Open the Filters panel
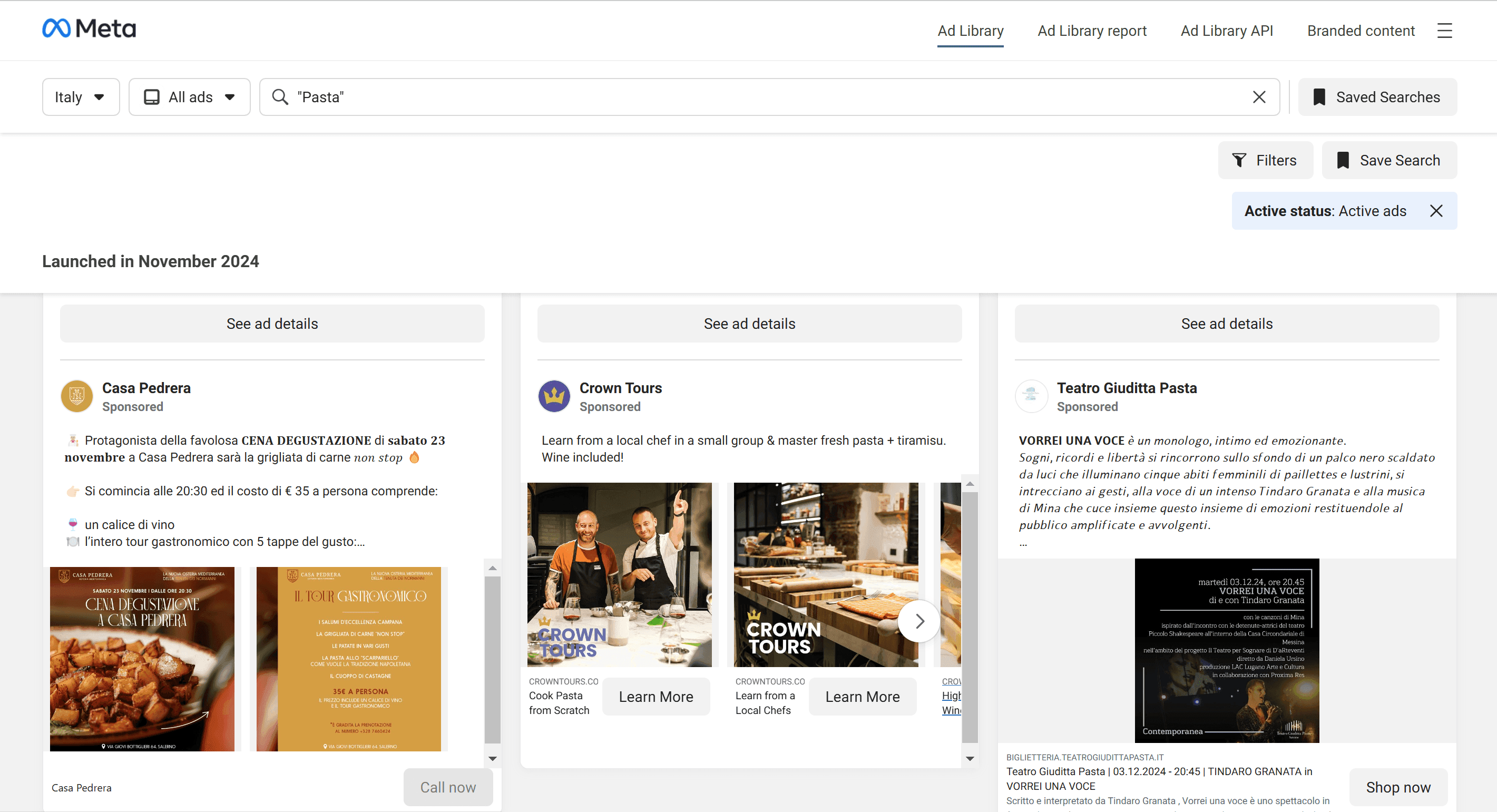The image size is (1497, 812). click(1265, 160)
